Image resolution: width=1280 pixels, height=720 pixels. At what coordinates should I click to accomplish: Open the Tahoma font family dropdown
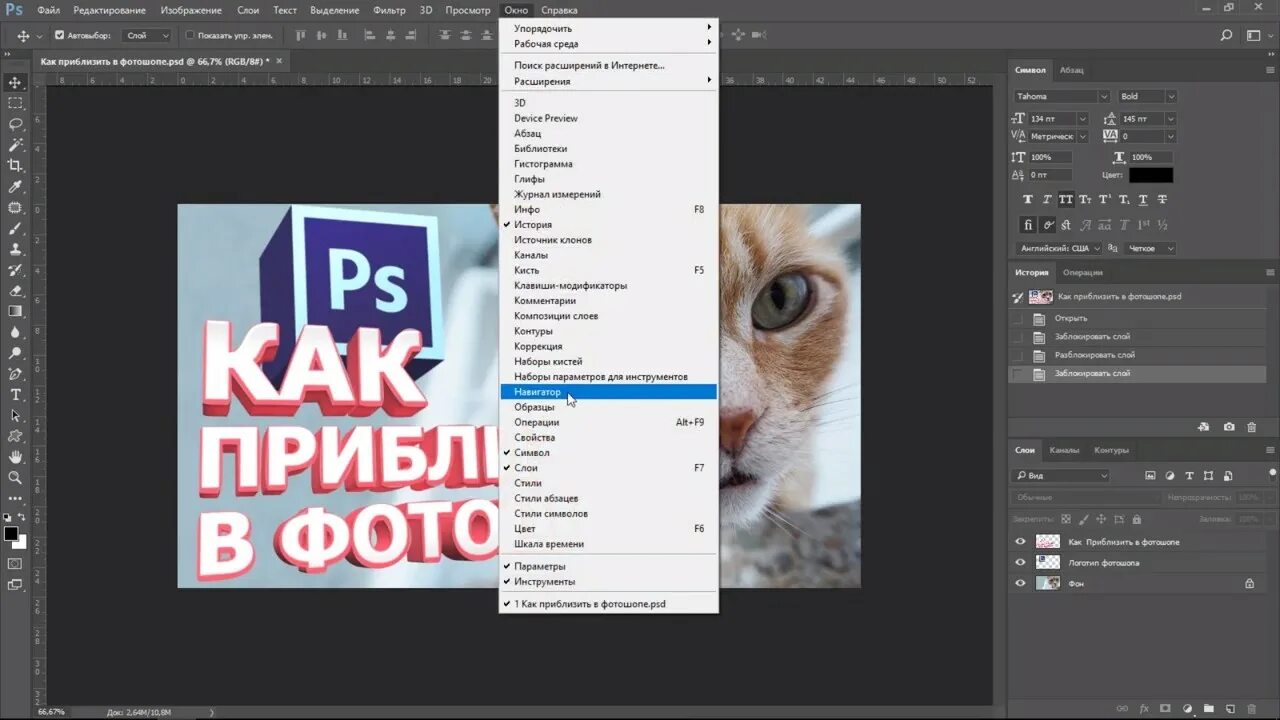[1061, 96]
